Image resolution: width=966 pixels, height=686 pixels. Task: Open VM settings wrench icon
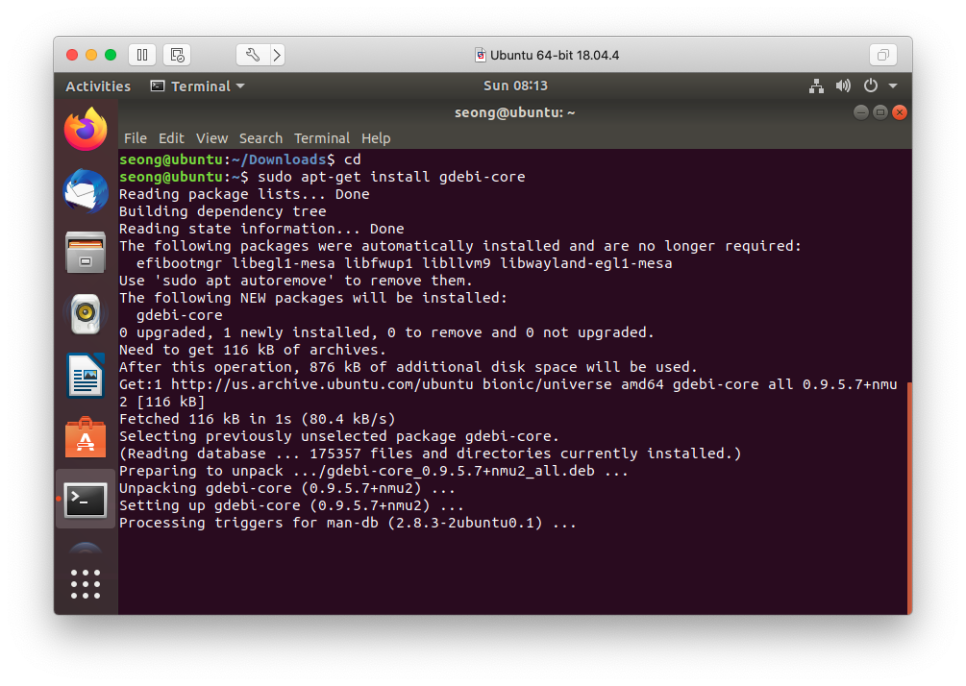coord(253,55)
